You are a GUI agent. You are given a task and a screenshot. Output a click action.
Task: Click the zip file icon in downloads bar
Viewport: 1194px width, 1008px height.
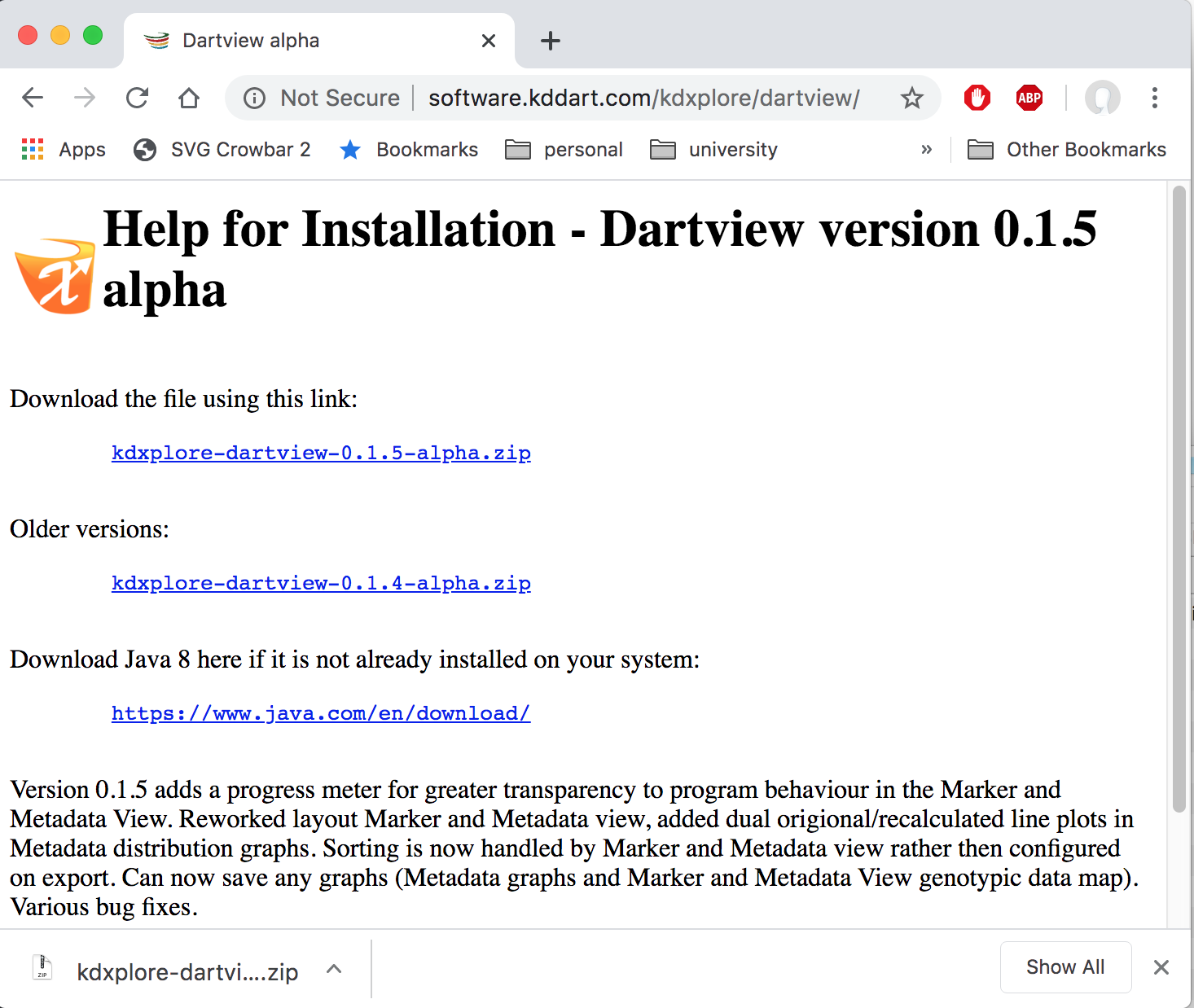[42, 967]
